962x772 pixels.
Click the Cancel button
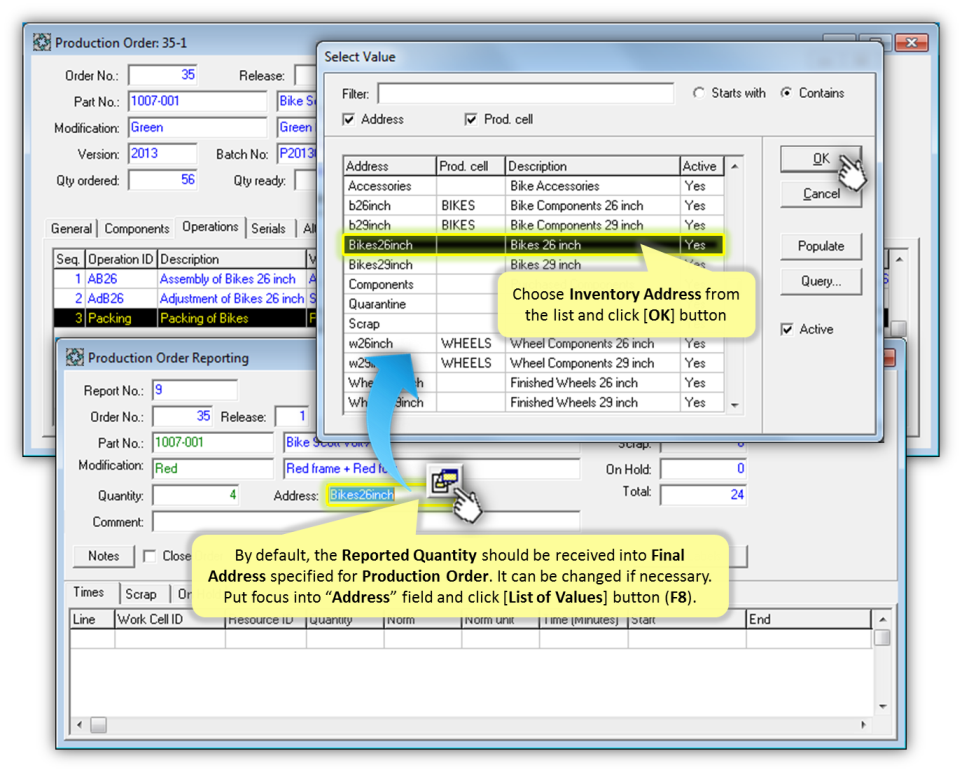point(820,194)
